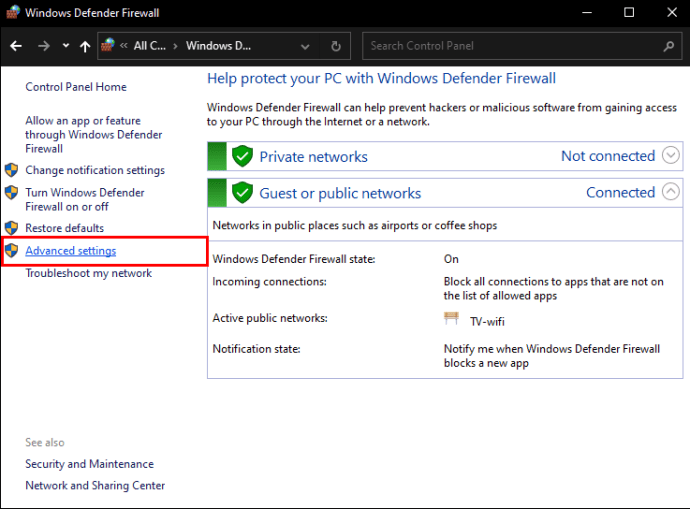Click the Back navigation arrow
Image resolution: width=690 pixels, height=509 pixels.
click(x=16, y=46)
